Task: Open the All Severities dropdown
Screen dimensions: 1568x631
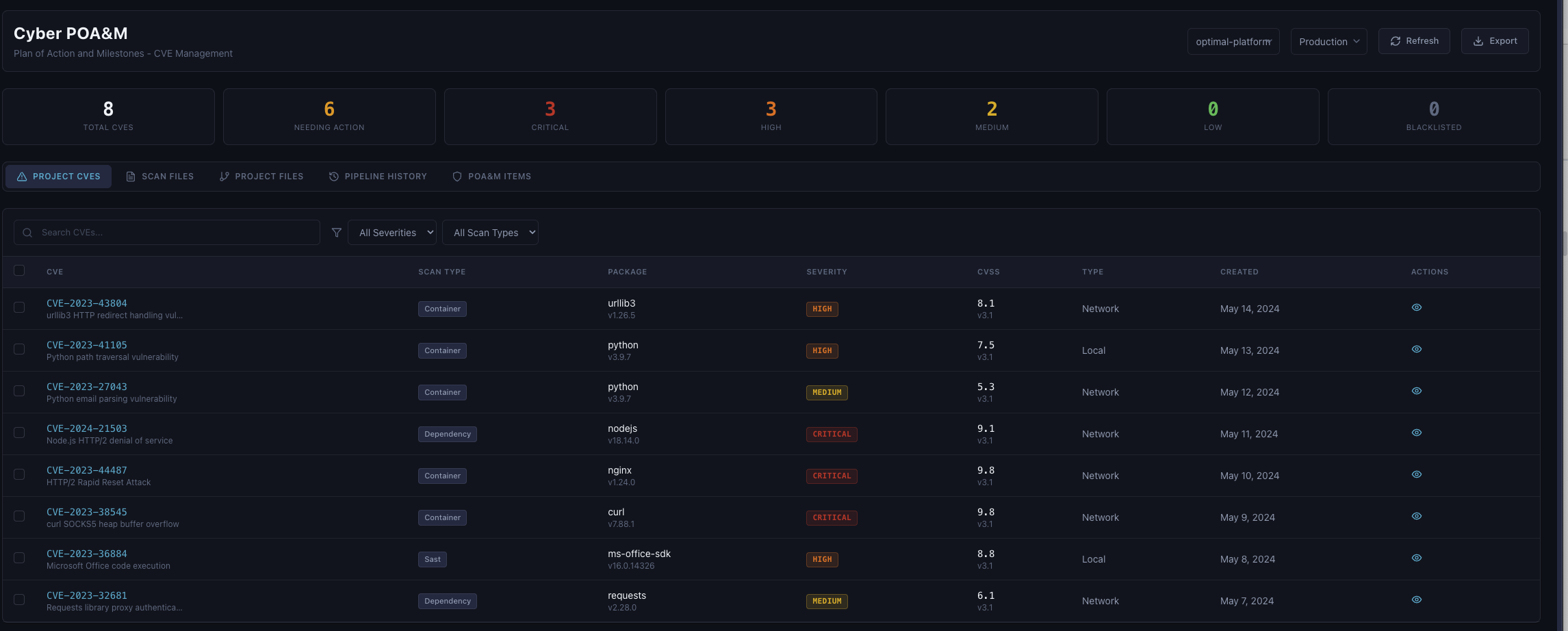Action: tap(392, 233)
